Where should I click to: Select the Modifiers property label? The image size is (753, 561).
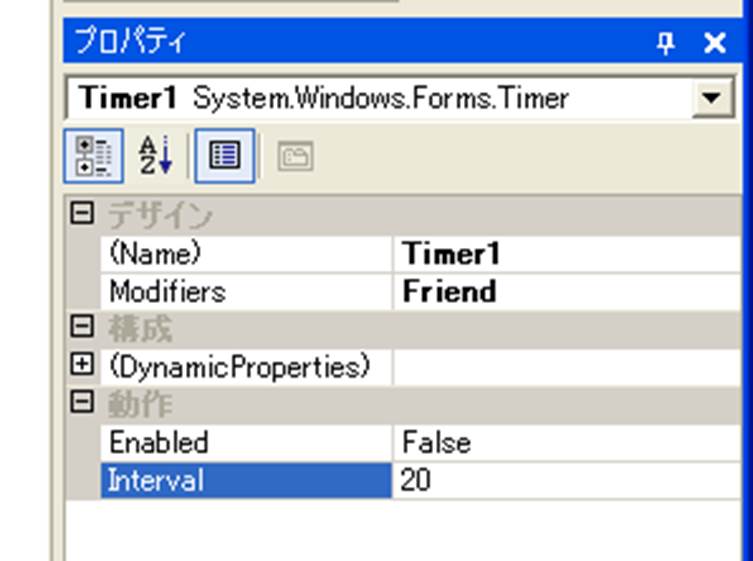(167, 291)
